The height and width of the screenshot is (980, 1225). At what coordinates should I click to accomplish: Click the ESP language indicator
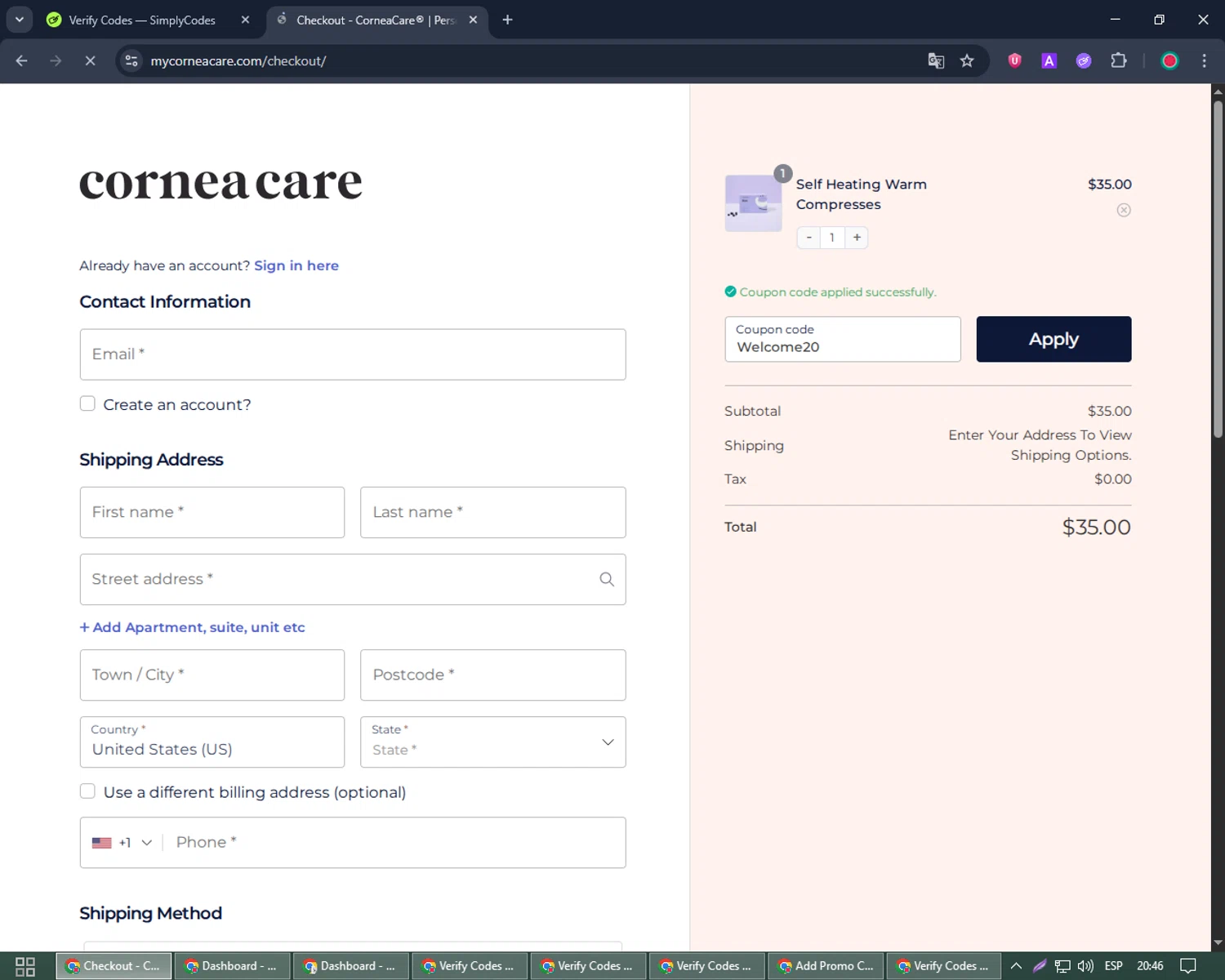coord(1113,966)
